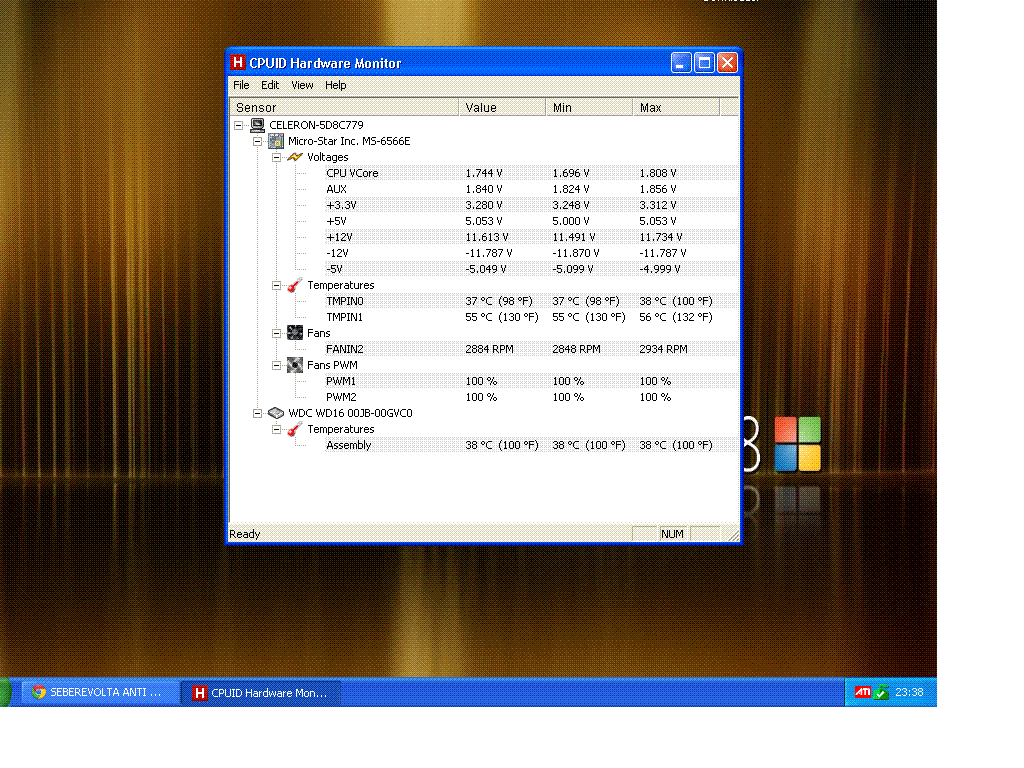Minimize the CPUID Hardware Monitor window

click(x=680, y=63)
